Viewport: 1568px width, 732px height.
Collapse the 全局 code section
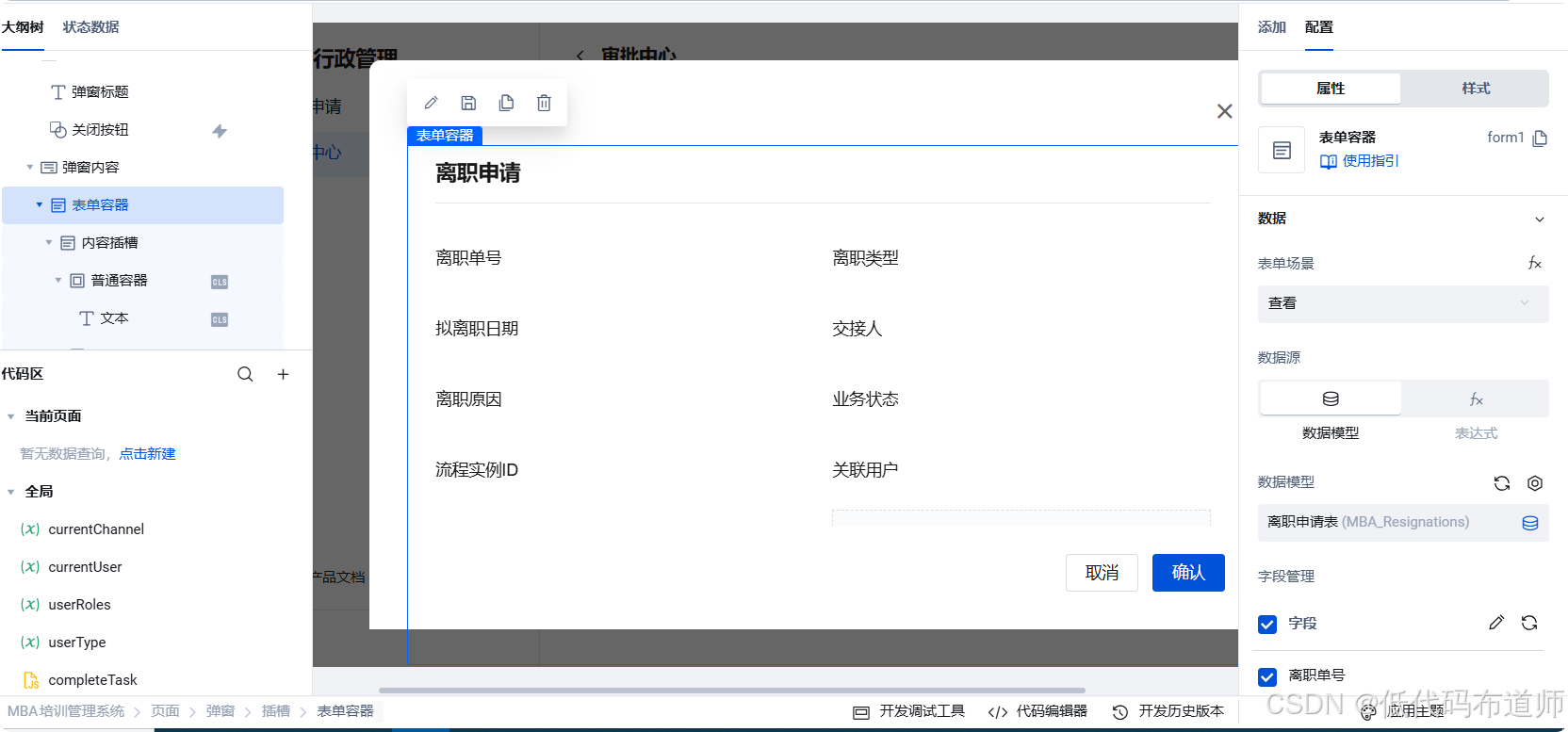[10, 492]
